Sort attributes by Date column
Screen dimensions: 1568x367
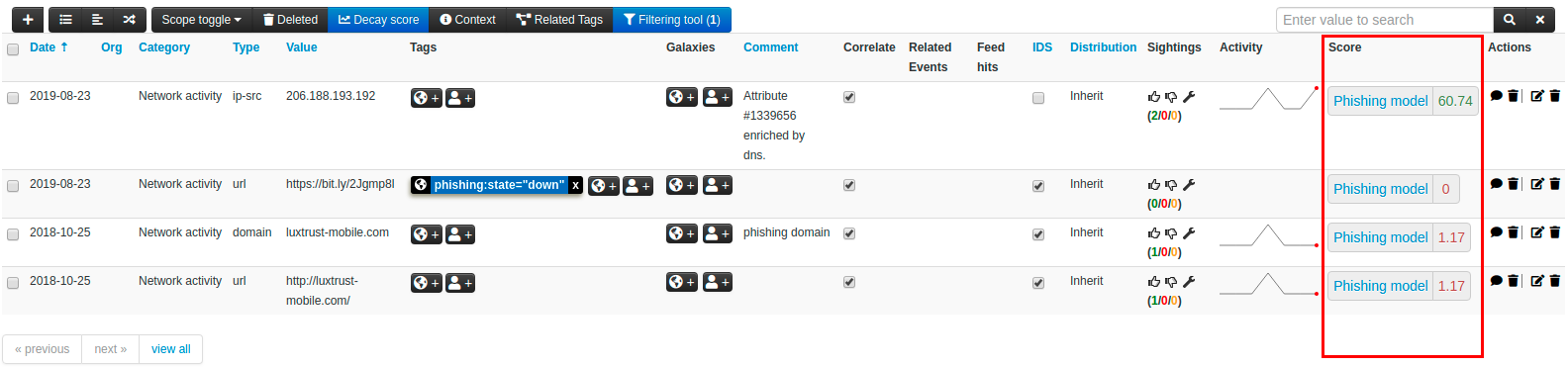pos(49,47)
